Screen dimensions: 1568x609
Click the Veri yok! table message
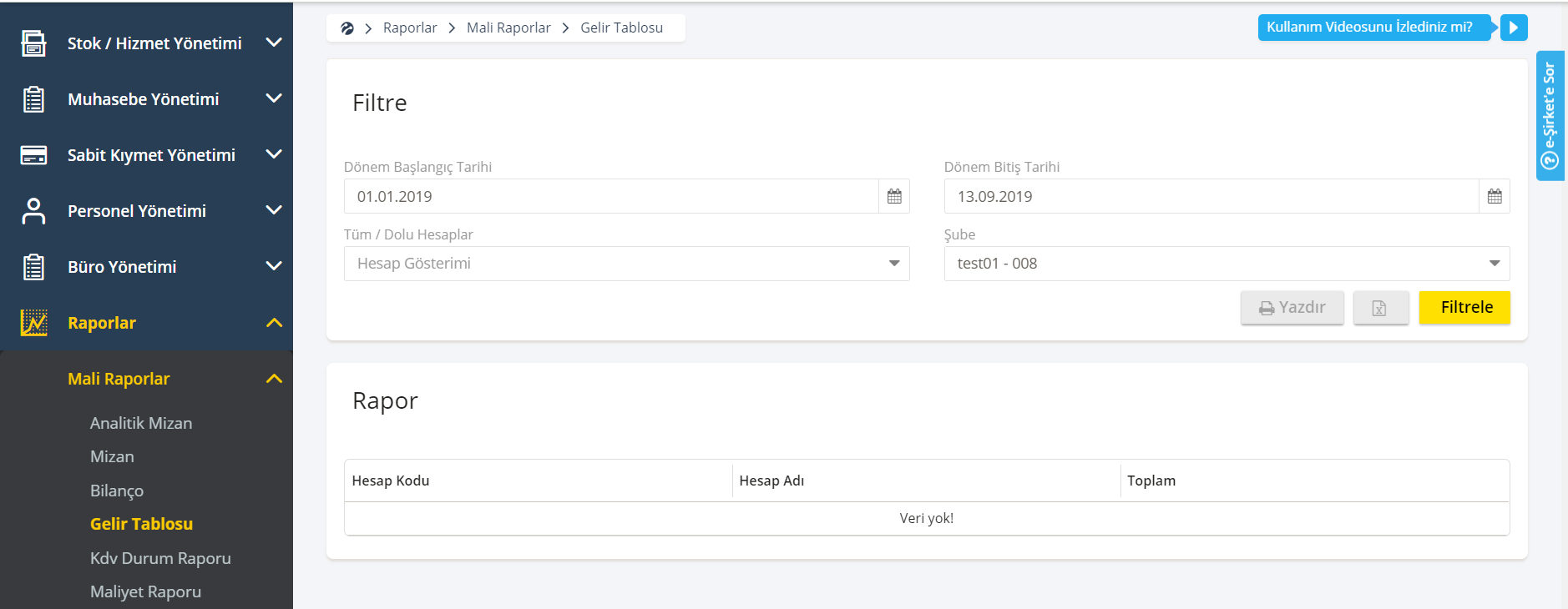(x=927, y=518)
